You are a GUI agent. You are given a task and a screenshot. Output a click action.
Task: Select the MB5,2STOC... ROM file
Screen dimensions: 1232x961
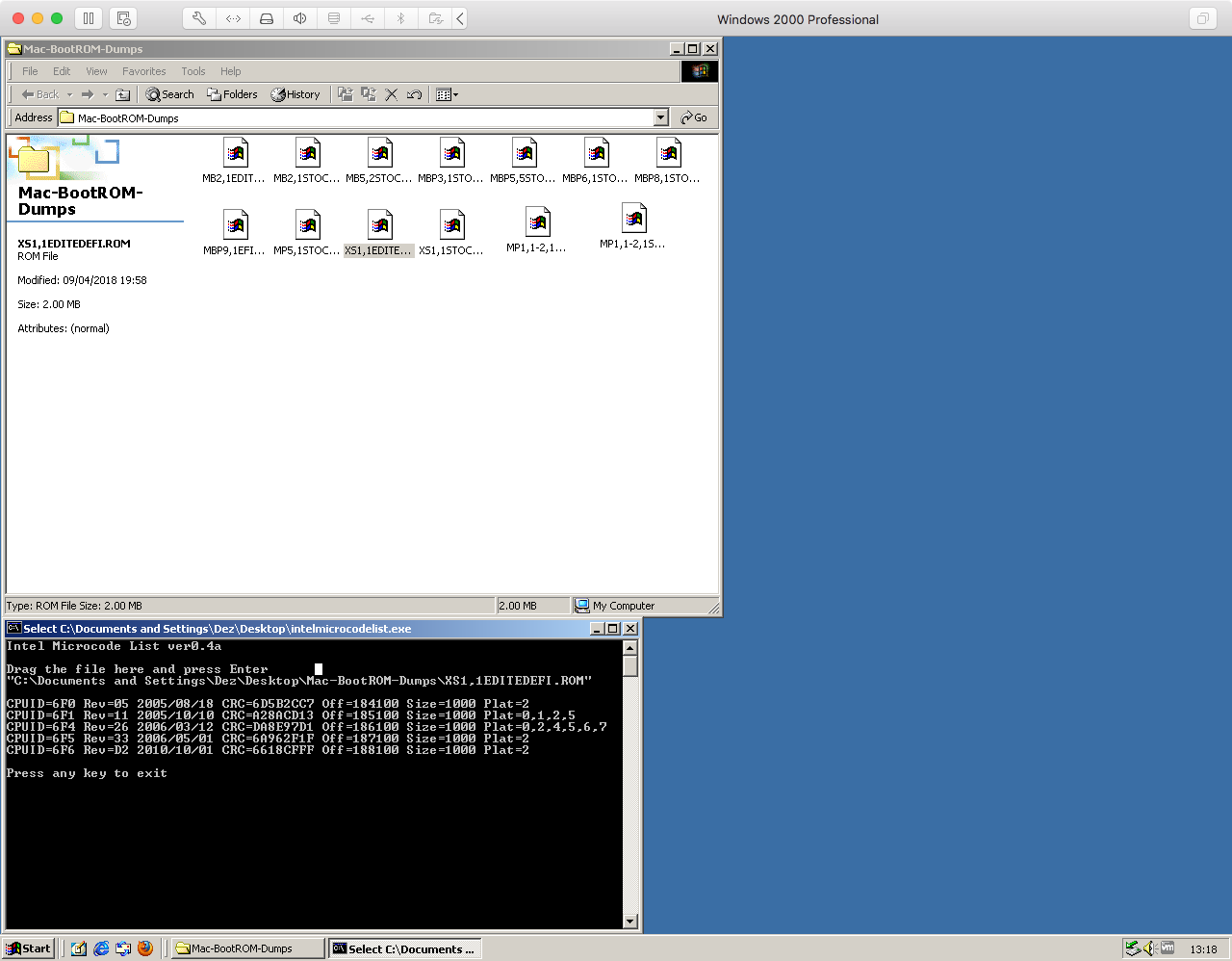pos(379,161)
